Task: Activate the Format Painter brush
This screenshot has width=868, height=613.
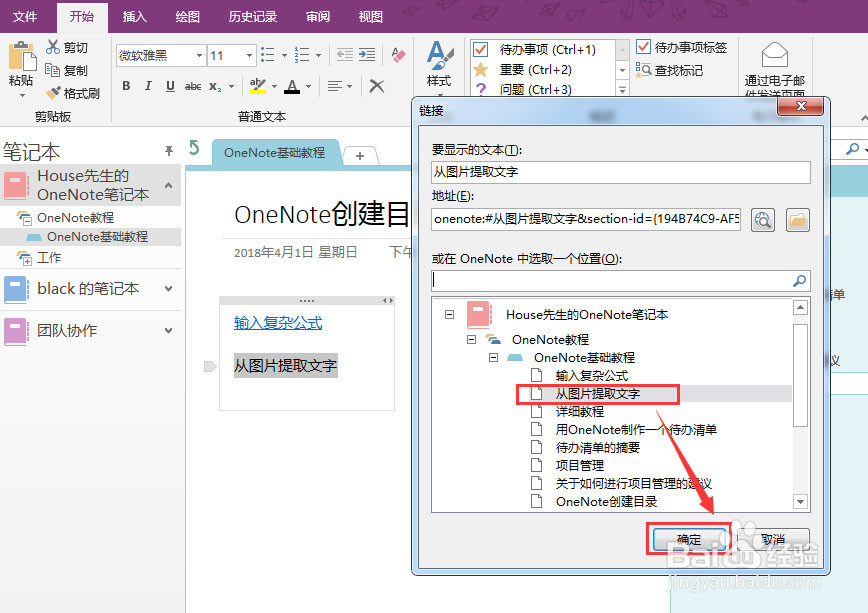Action: click(53, 93)
